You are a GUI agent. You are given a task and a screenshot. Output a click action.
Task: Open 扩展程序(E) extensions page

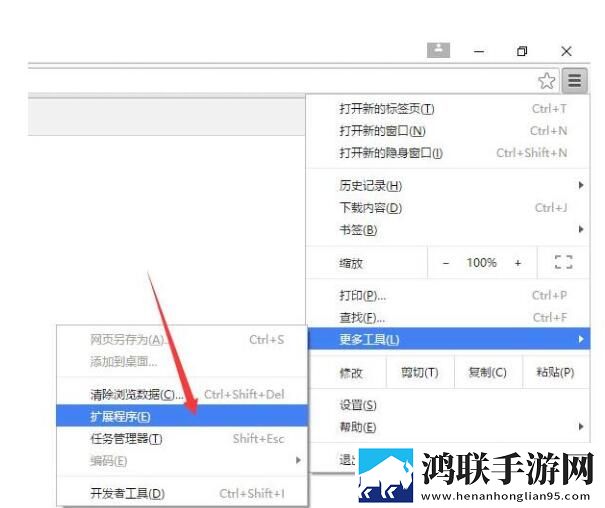coord(182,416)
